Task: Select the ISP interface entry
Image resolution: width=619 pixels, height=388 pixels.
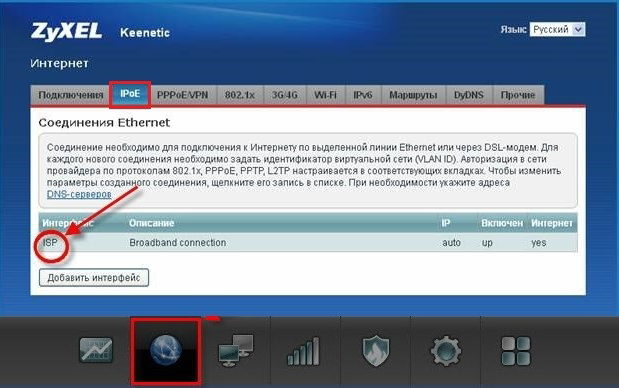Action: click(x=50, y=242)
